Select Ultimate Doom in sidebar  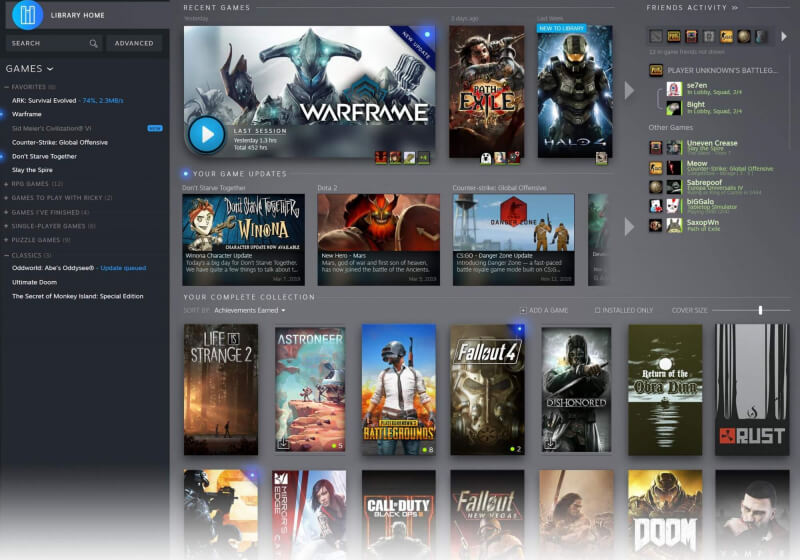34,282
